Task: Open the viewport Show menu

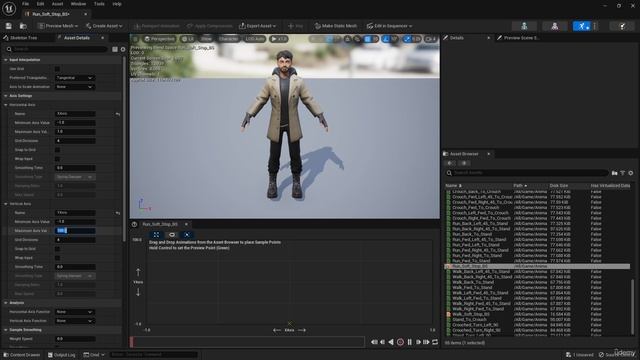Action: click(207, 39)
